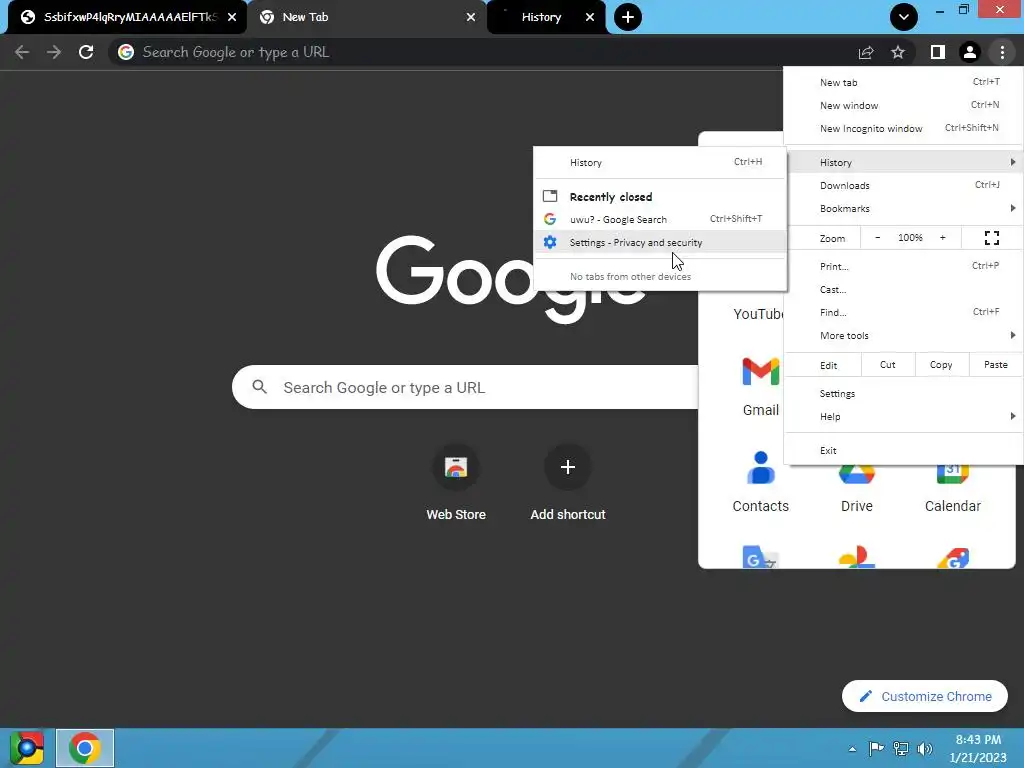Open the profile avatar icon

coord(970,52)
